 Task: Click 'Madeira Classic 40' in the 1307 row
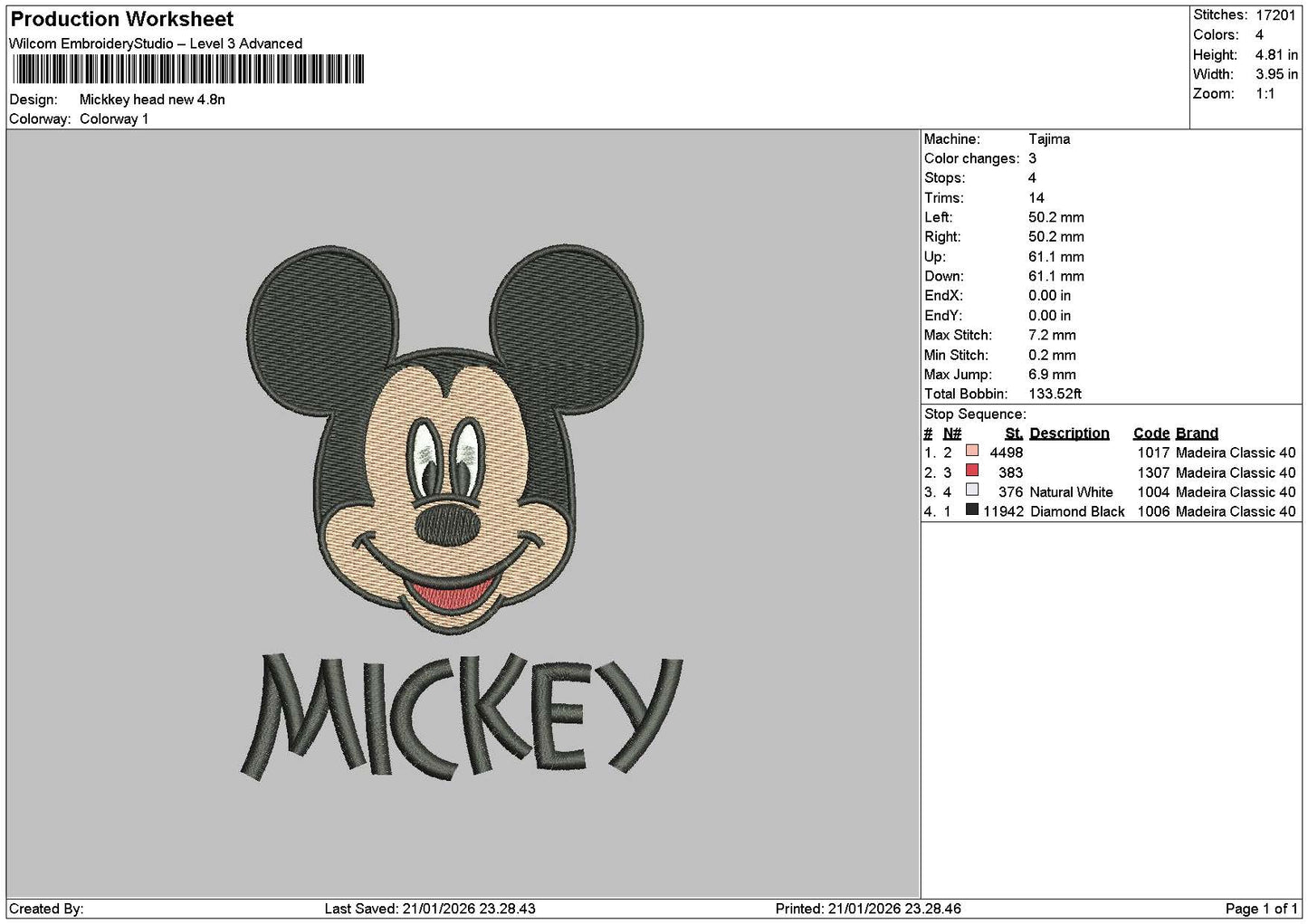[x=1236, y=472]
